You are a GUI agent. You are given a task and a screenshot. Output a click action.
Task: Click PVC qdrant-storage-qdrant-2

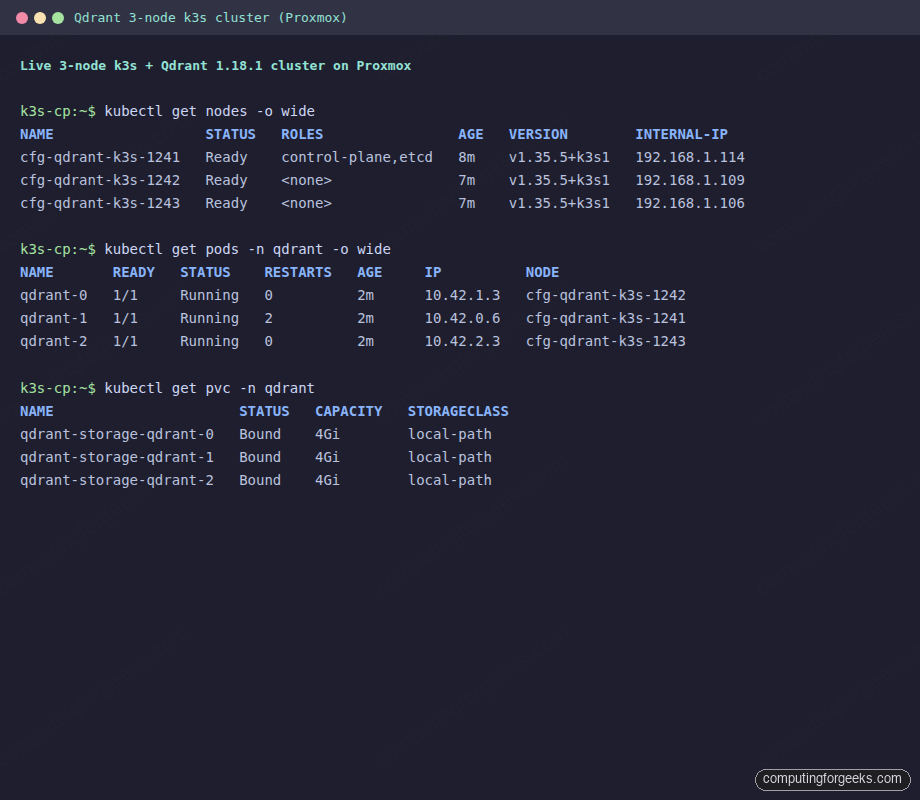[117, 480]
